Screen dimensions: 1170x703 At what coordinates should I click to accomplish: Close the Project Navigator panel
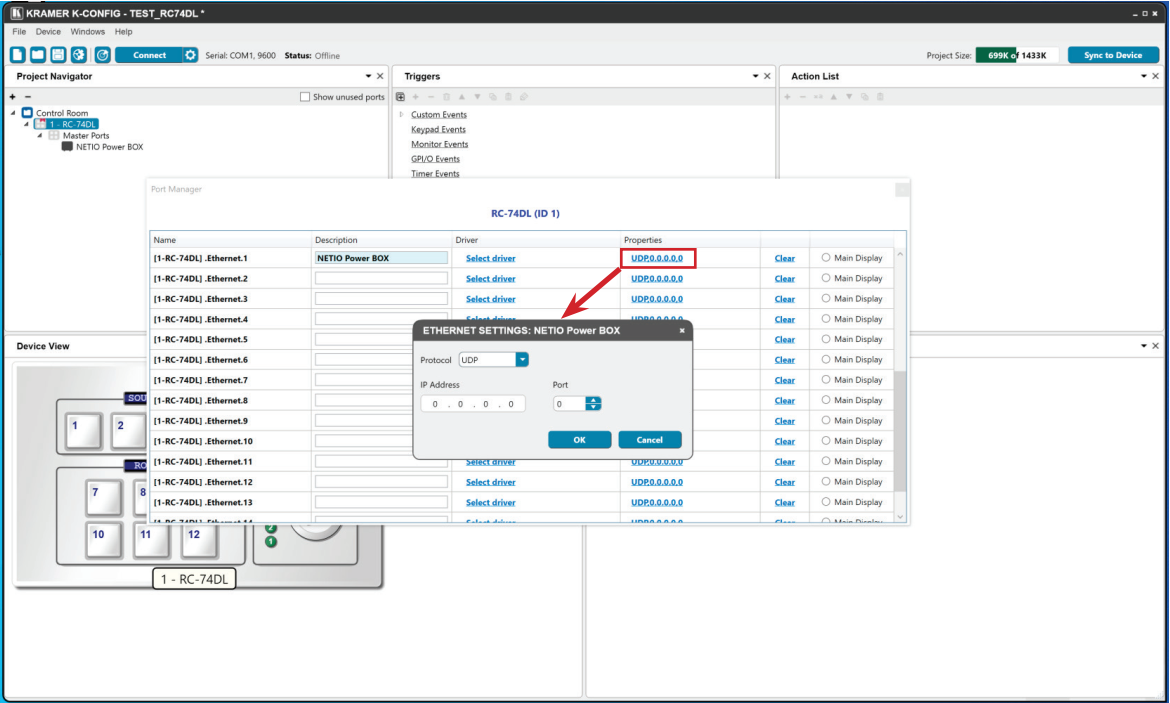click(380, 76)
